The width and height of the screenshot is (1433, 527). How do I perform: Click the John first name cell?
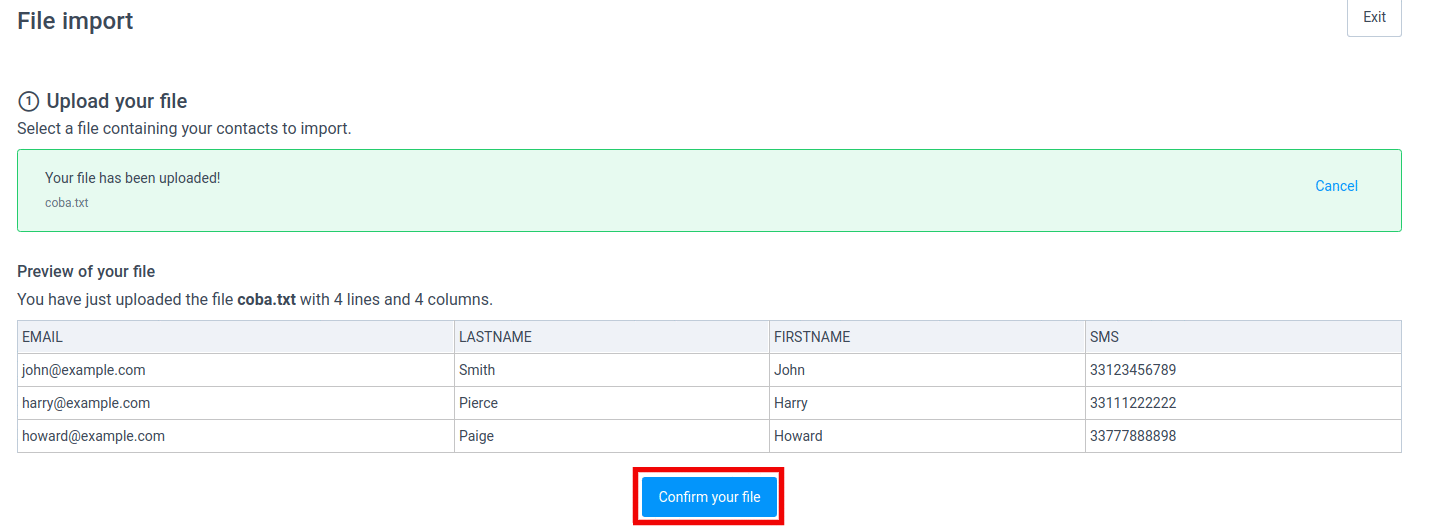coord(789,370)
